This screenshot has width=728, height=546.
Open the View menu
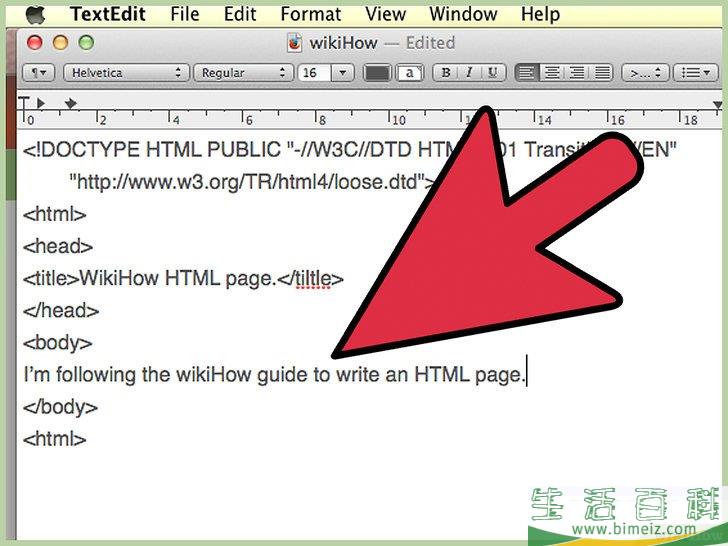(385, 14)
